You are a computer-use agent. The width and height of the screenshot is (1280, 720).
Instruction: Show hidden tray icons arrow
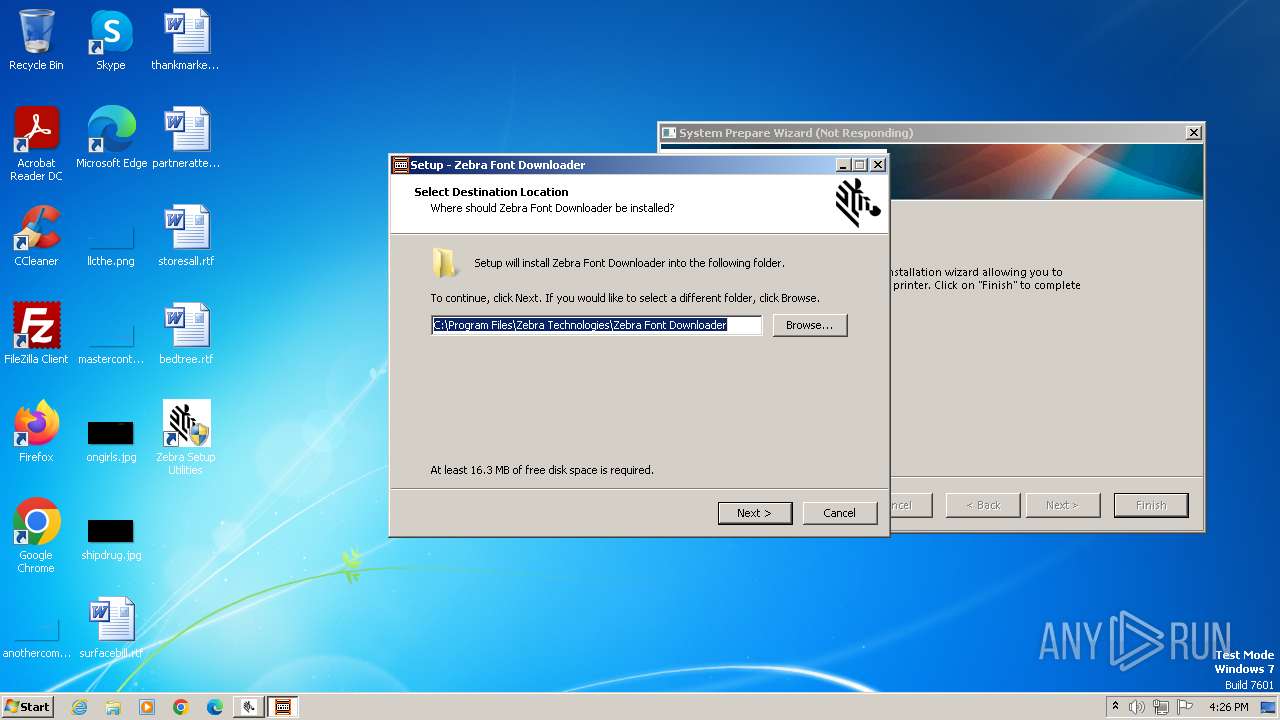pos(1115,707)
